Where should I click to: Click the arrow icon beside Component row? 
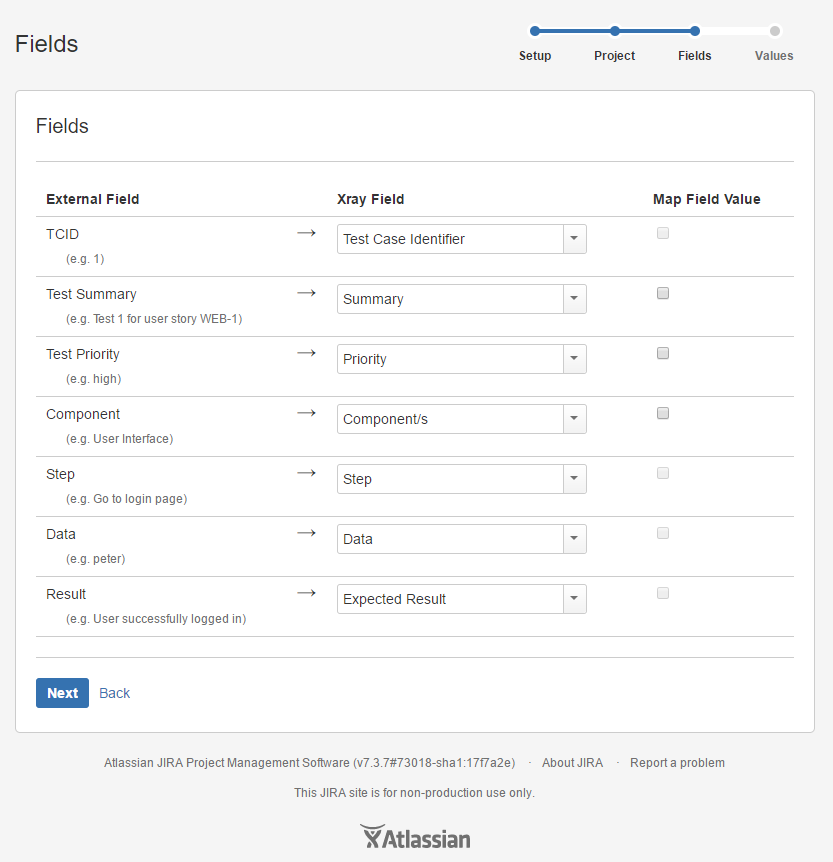click(x=306, y=413)
